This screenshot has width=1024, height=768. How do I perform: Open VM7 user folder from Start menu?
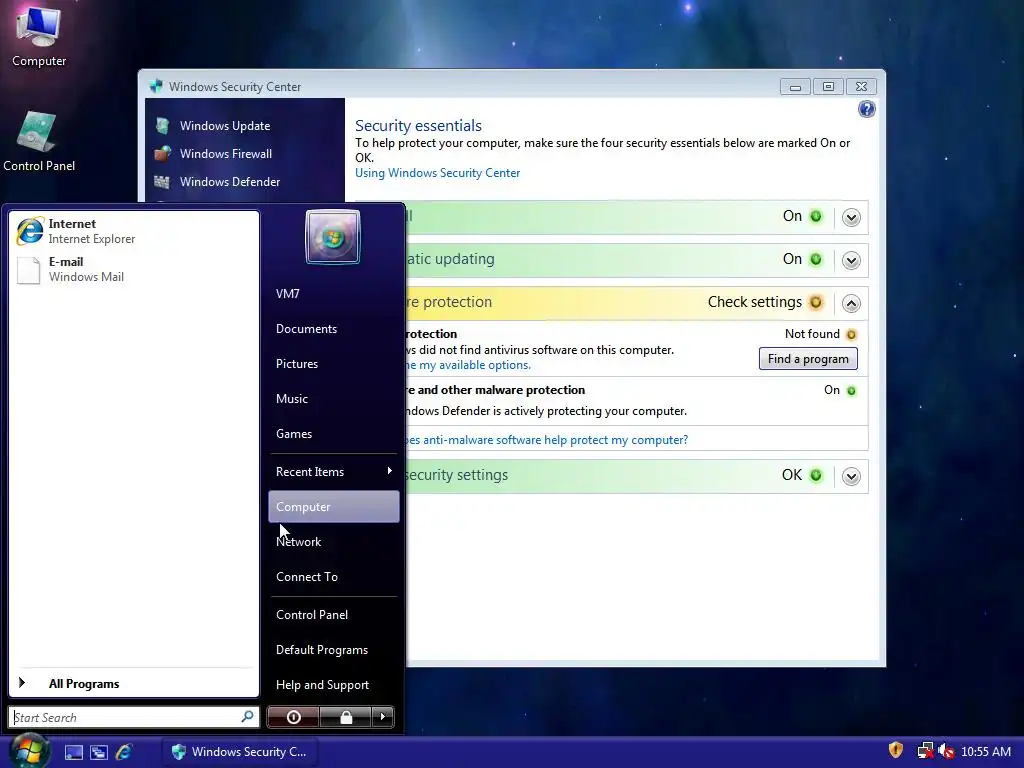[x=334, y=293]
